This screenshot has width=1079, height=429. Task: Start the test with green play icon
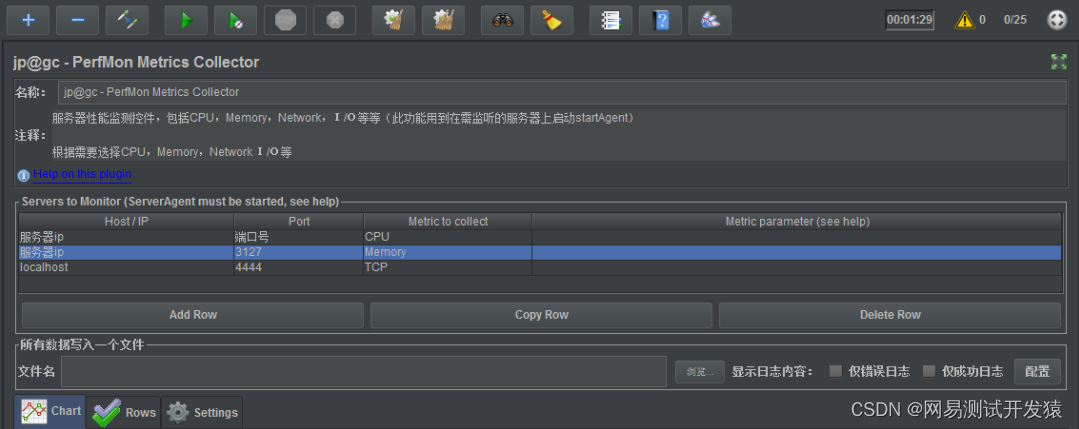pyautogui.click(x=186, y=20)
